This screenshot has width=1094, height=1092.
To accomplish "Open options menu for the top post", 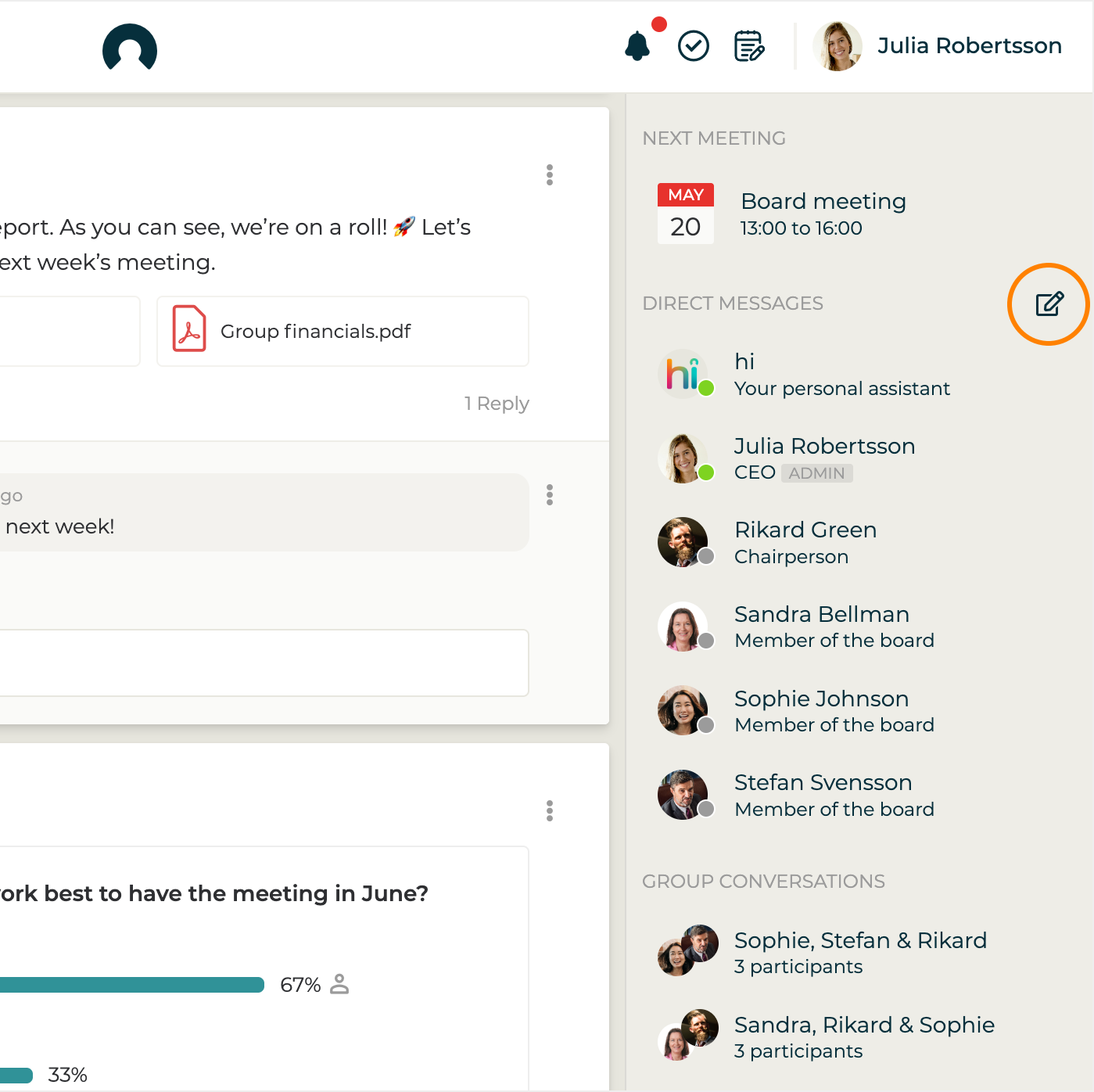I will (x=550, y=175).
